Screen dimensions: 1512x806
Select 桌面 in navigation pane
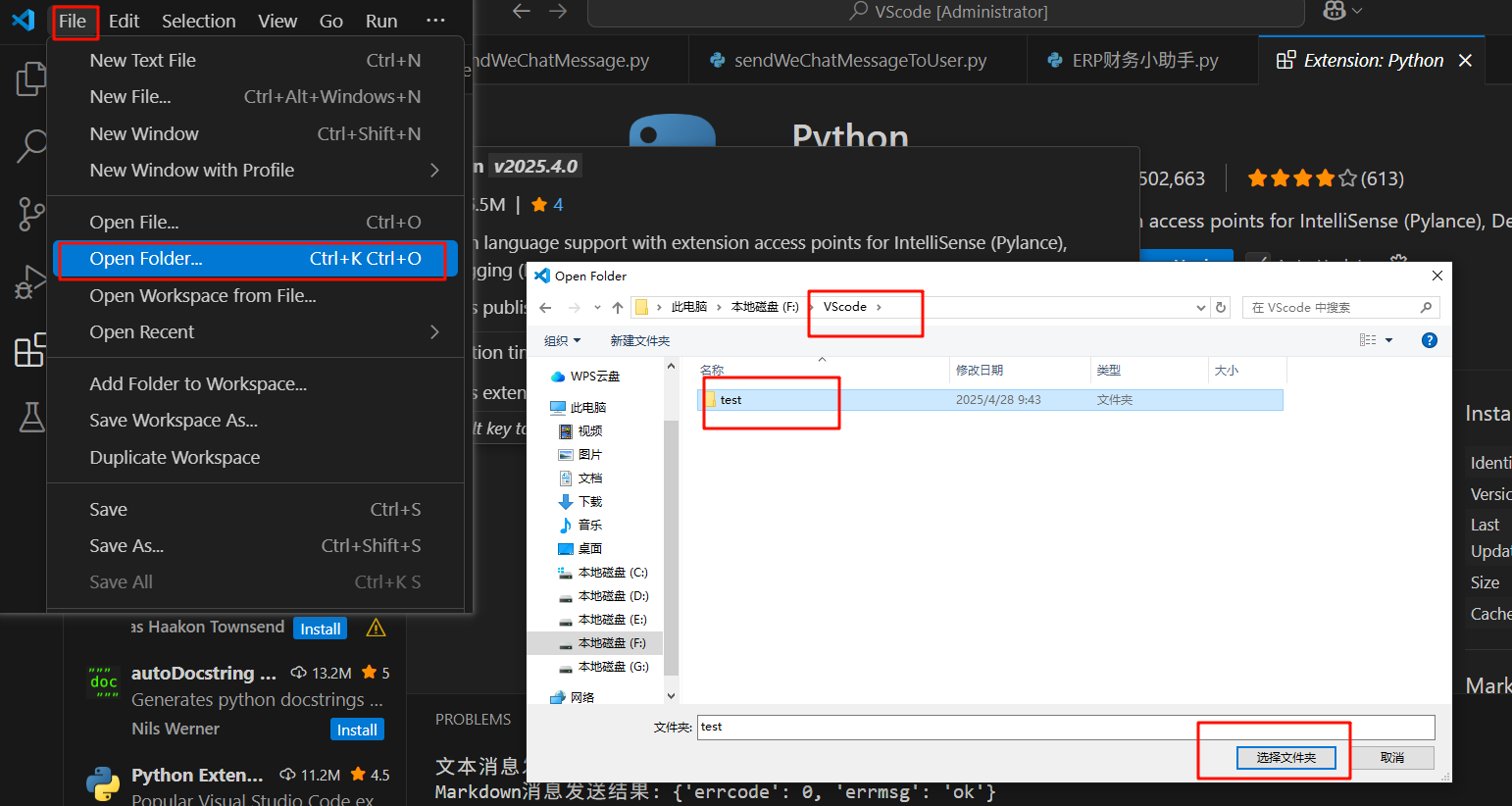pos(580,549)
